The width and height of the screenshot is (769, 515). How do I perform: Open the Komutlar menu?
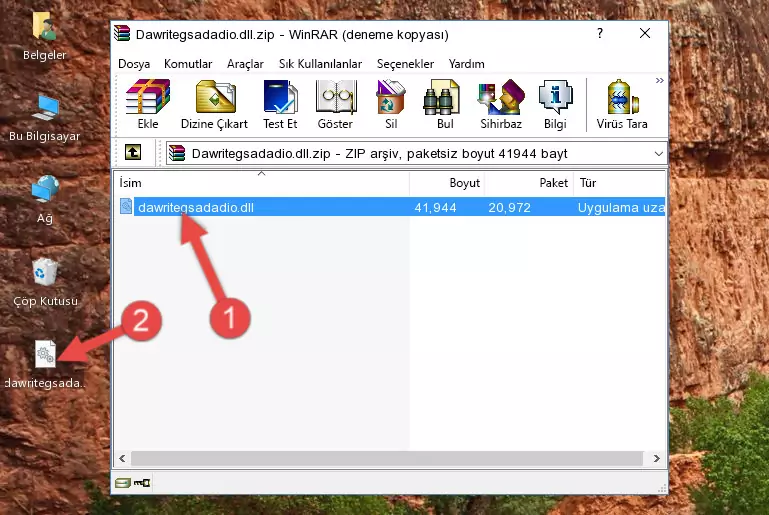[x=188, y=64]
